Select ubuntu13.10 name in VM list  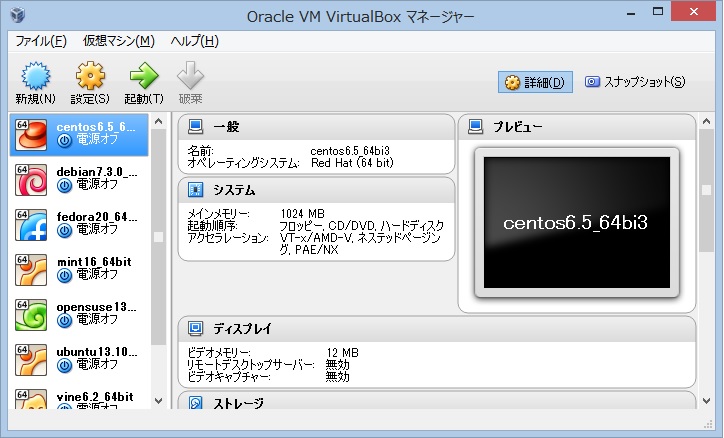(x=97, y=352)
